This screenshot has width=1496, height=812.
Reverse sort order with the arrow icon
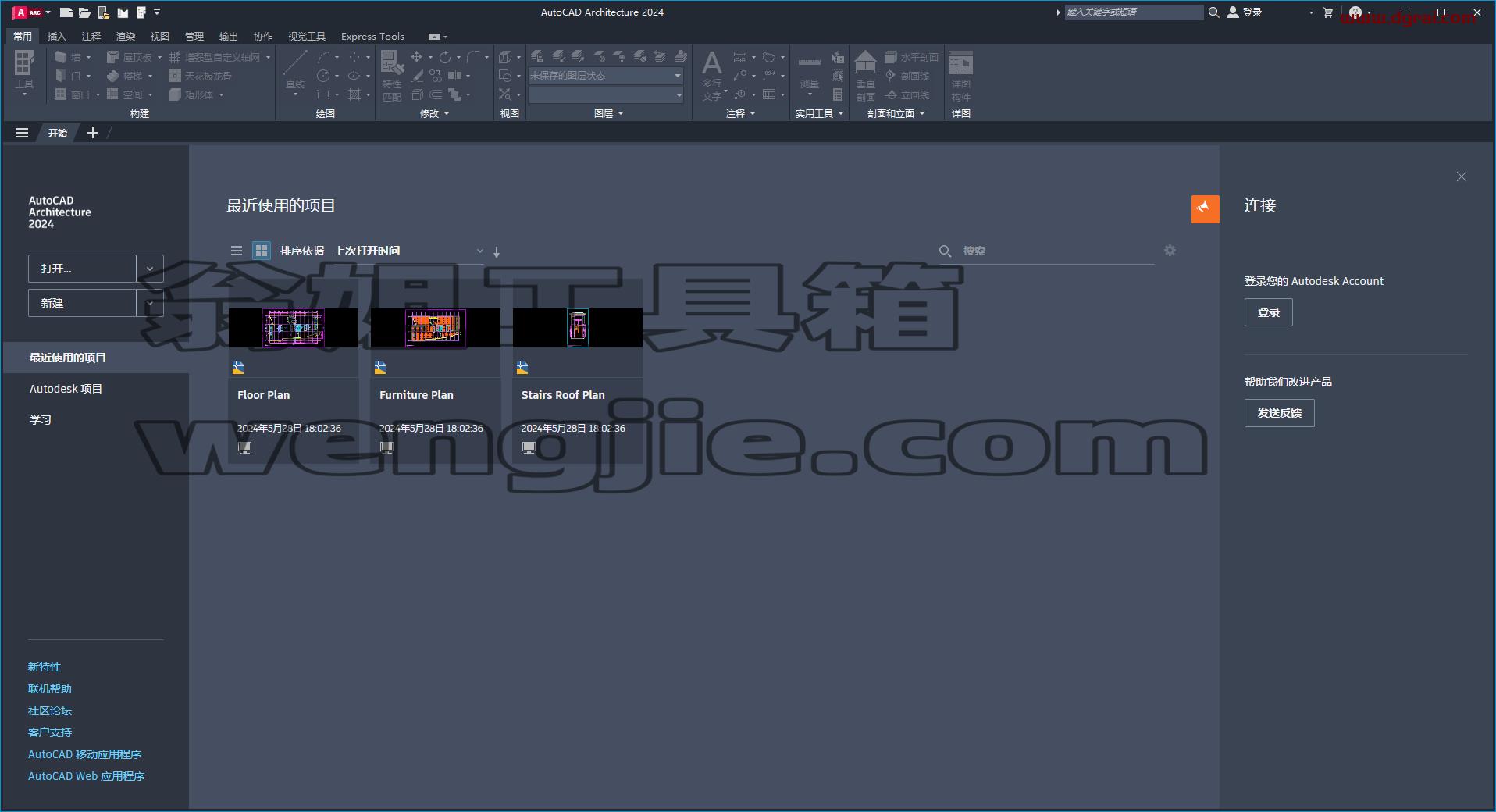[497, 251]
